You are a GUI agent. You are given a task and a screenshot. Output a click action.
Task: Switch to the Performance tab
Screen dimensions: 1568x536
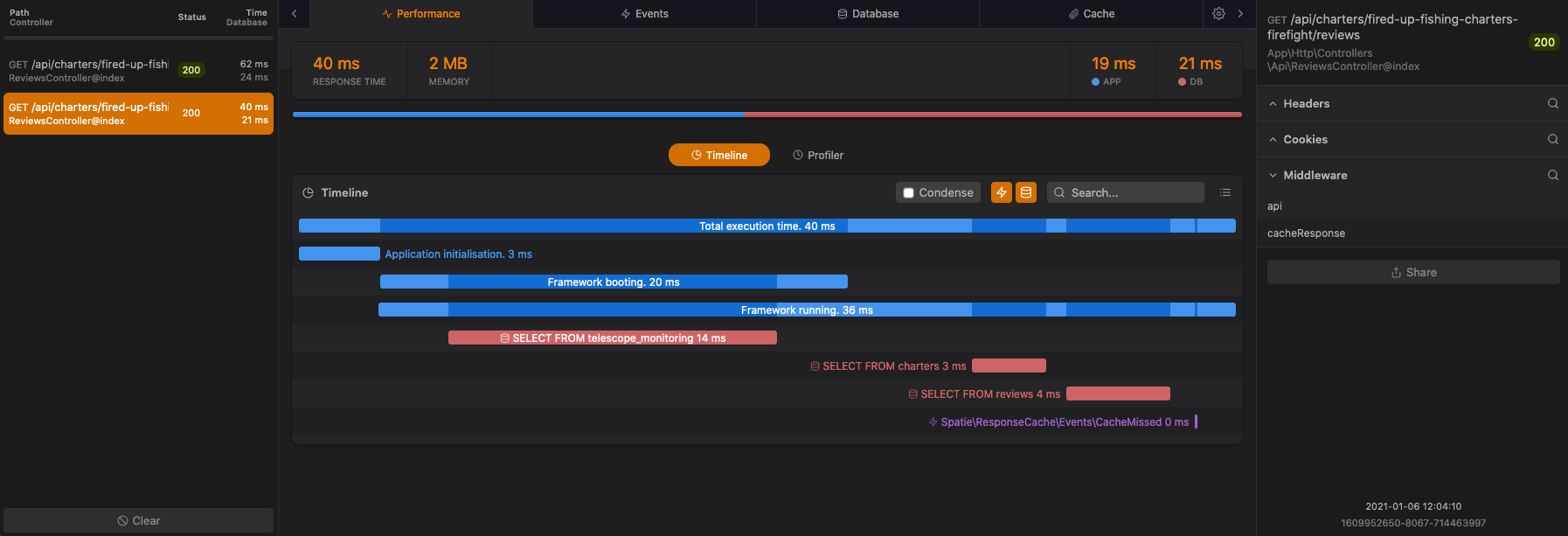tap(421, 14)
